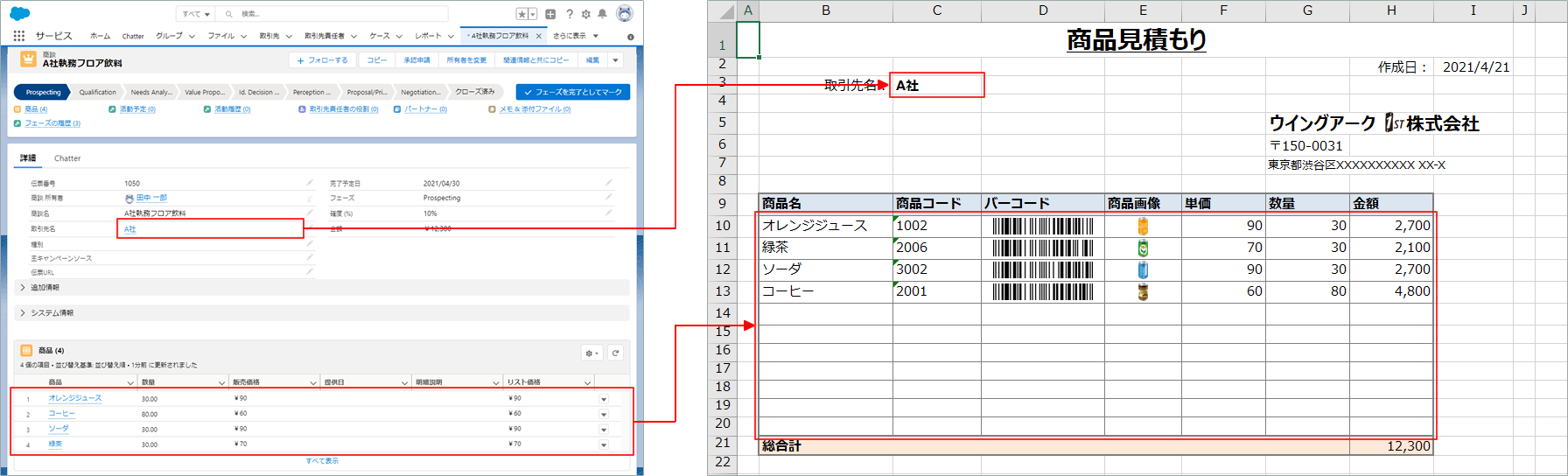Viewport: 1568px width, 476px height.
Task: Click the 承認申請 button
Action: coord(416,60)
